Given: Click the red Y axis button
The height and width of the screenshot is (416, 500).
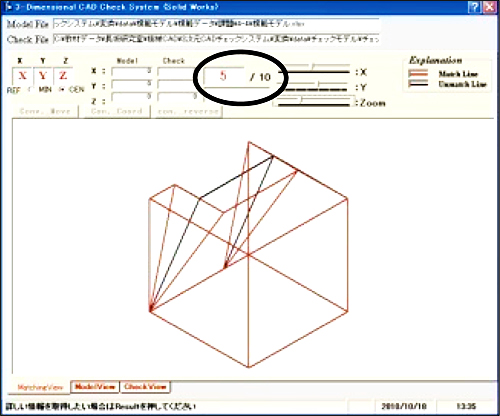Looking at the screenshot, I should pyautogui.click(x=43, y=76).
